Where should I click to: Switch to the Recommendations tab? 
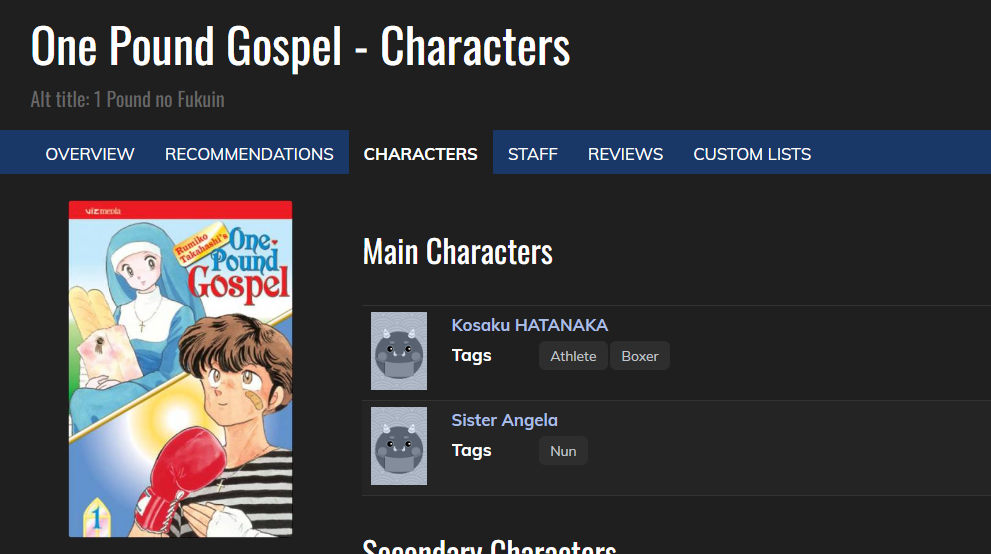coord(249,154)
